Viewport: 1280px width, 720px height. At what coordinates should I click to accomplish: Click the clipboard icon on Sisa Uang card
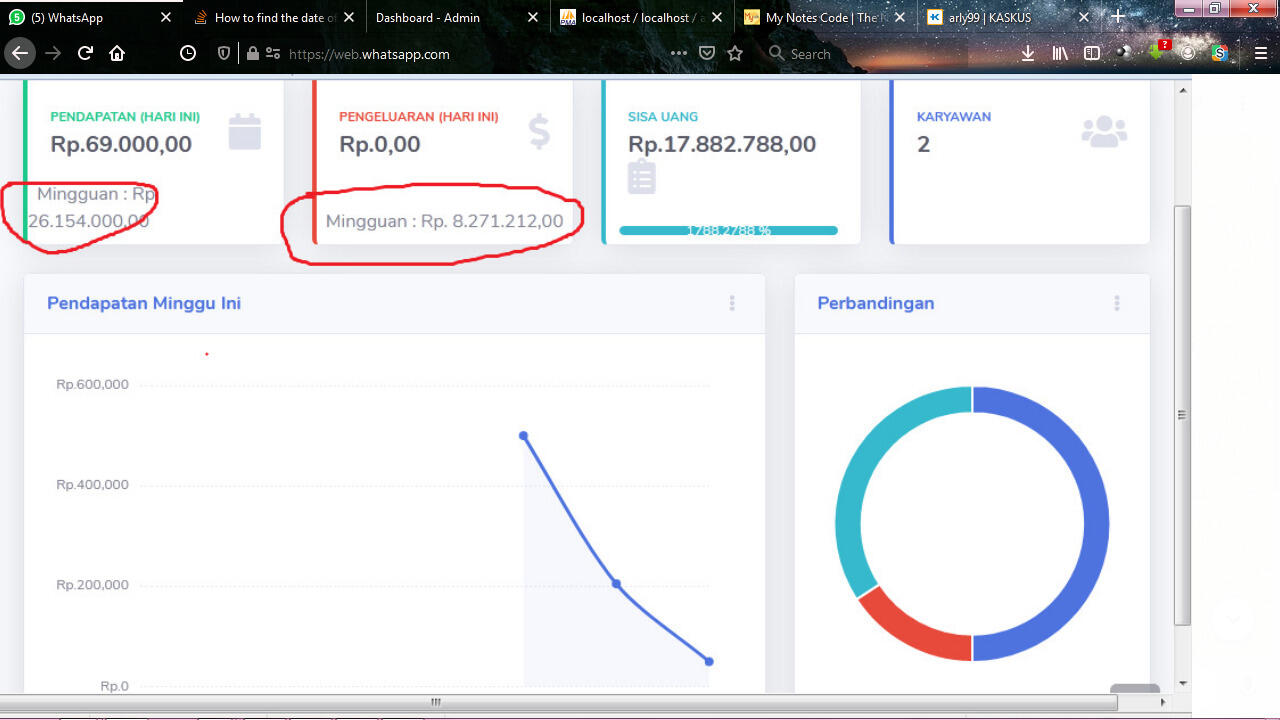(640, 176)
